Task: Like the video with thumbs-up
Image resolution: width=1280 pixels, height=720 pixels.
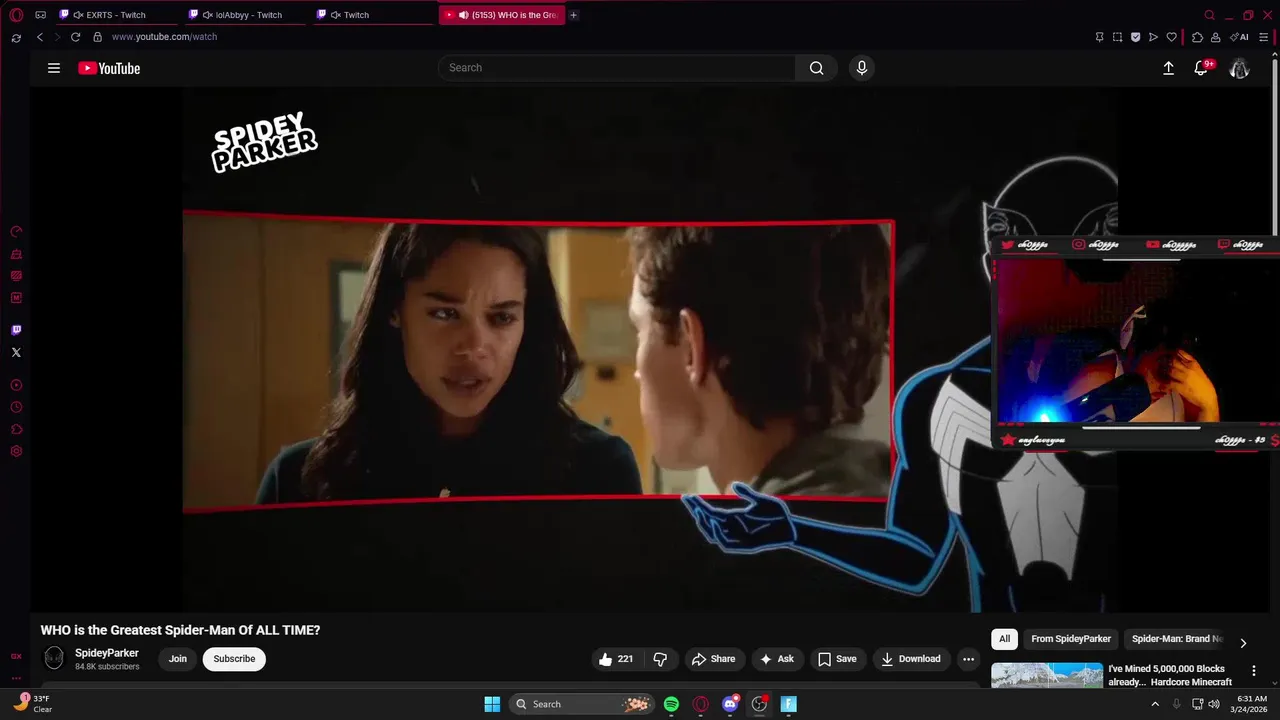Action: coord(616,659)
